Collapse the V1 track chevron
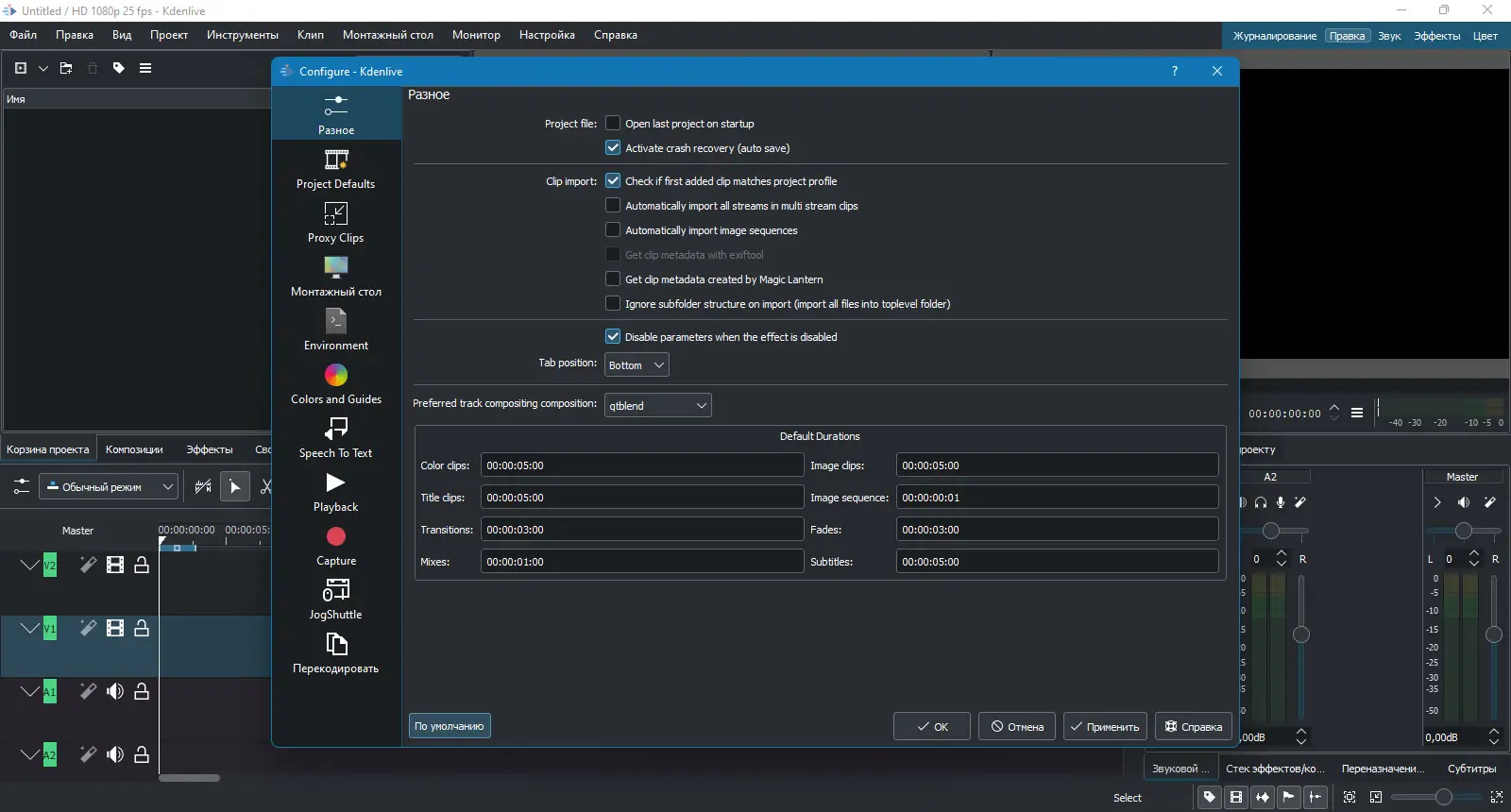Screen dimensions: 1511x812 (30, 628)
